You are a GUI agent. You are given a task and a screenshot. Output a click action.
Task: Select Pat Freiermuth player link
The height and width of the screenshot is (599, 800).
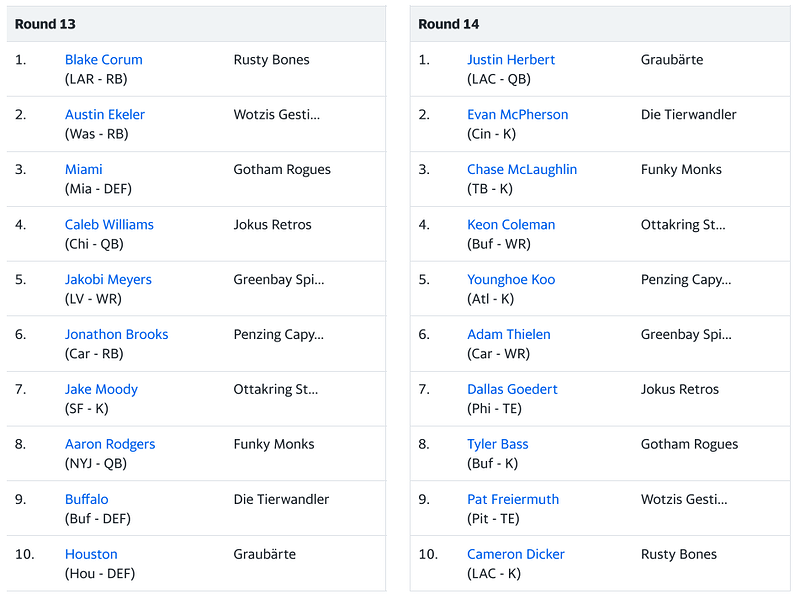click(513, 500)
